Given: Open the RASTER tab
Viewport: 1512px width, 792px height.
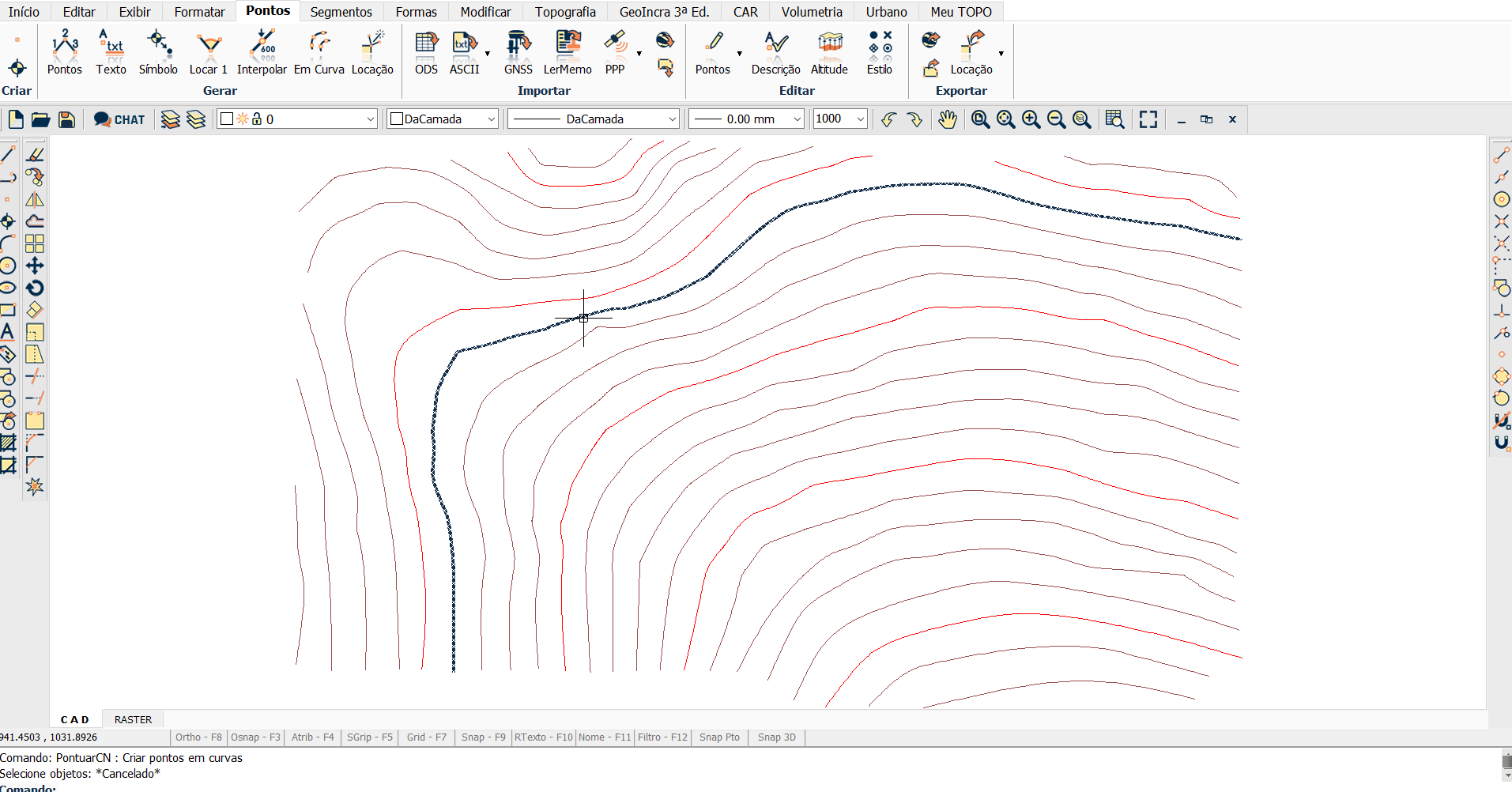Looking at the screenshot, I should 133,720.
